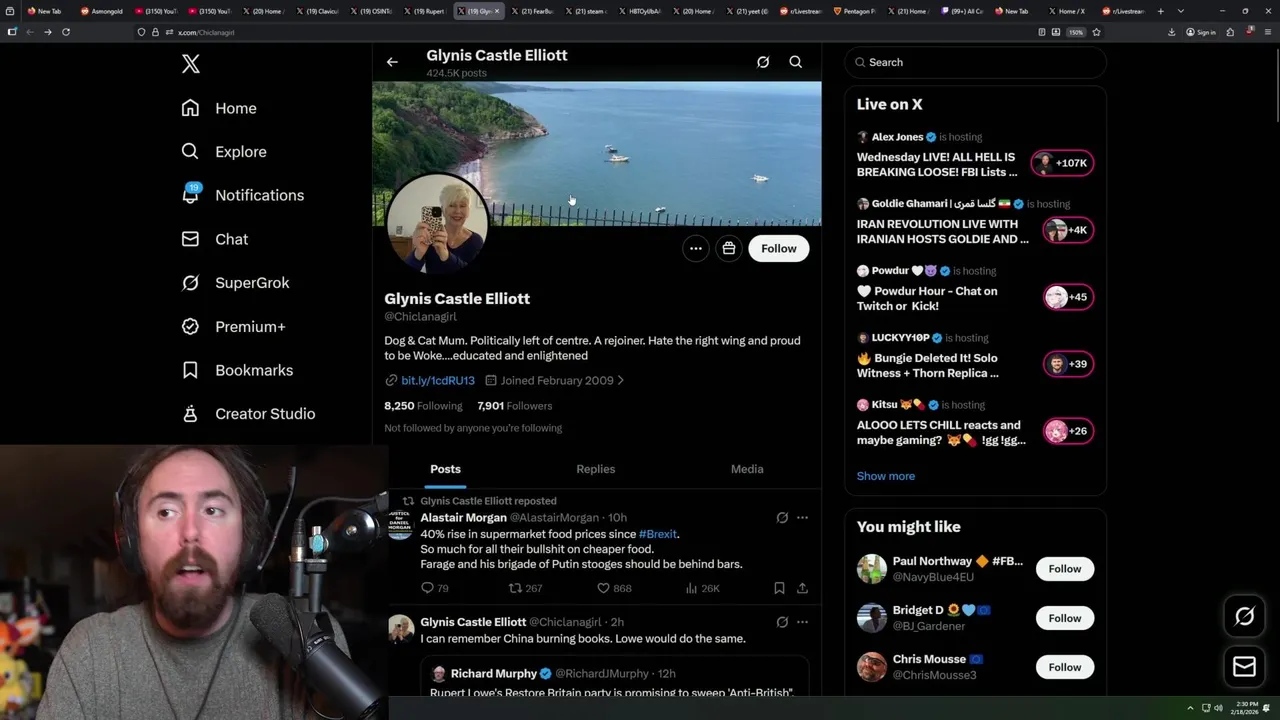Open browser downloads icon
1280x720 pixels.
(x=1172, y=32)
